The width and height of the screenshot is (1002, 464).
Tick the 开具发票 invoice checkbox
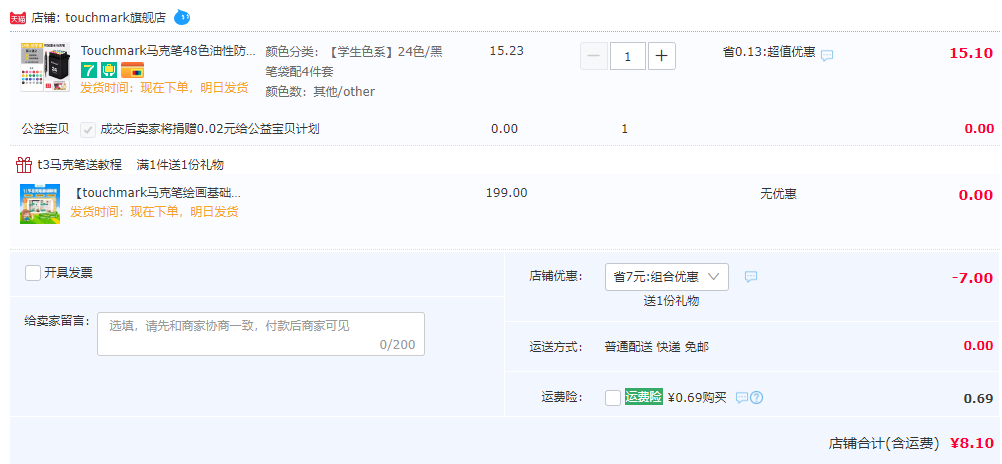33,273
